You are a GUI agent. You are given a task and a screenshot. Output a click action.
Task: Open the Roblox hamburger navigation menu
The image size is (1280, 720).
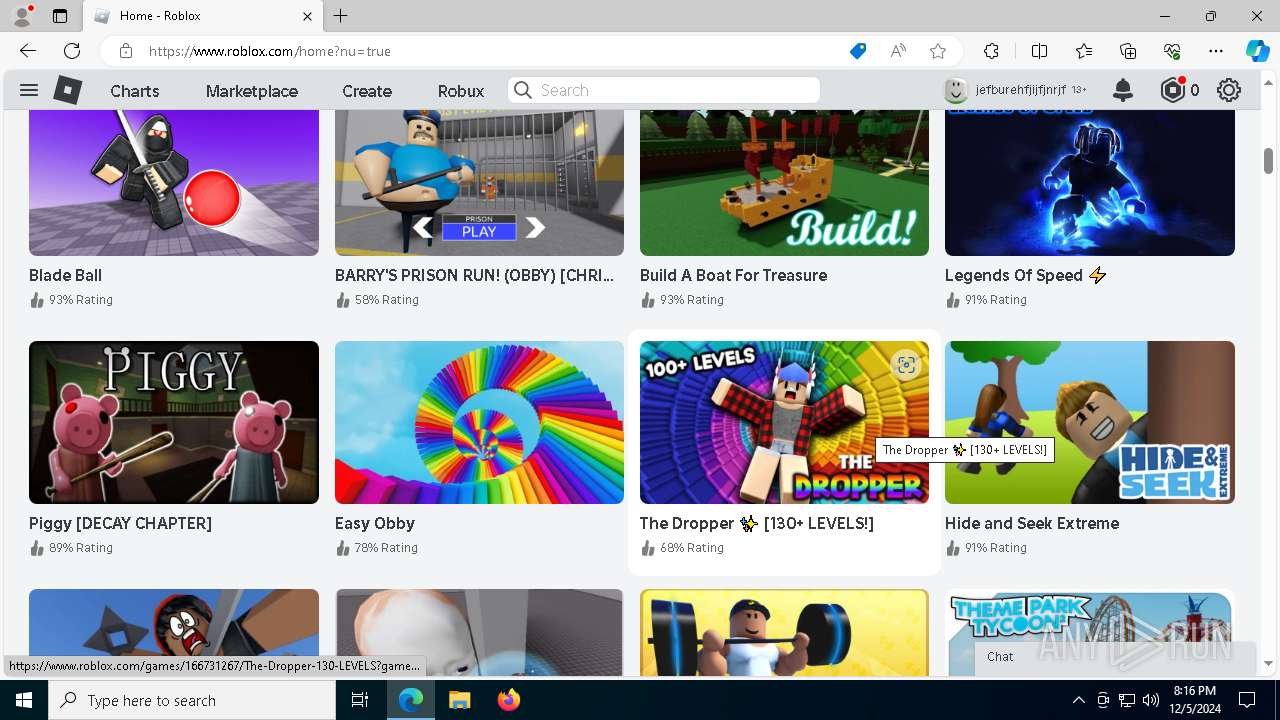tap(29, 90)
